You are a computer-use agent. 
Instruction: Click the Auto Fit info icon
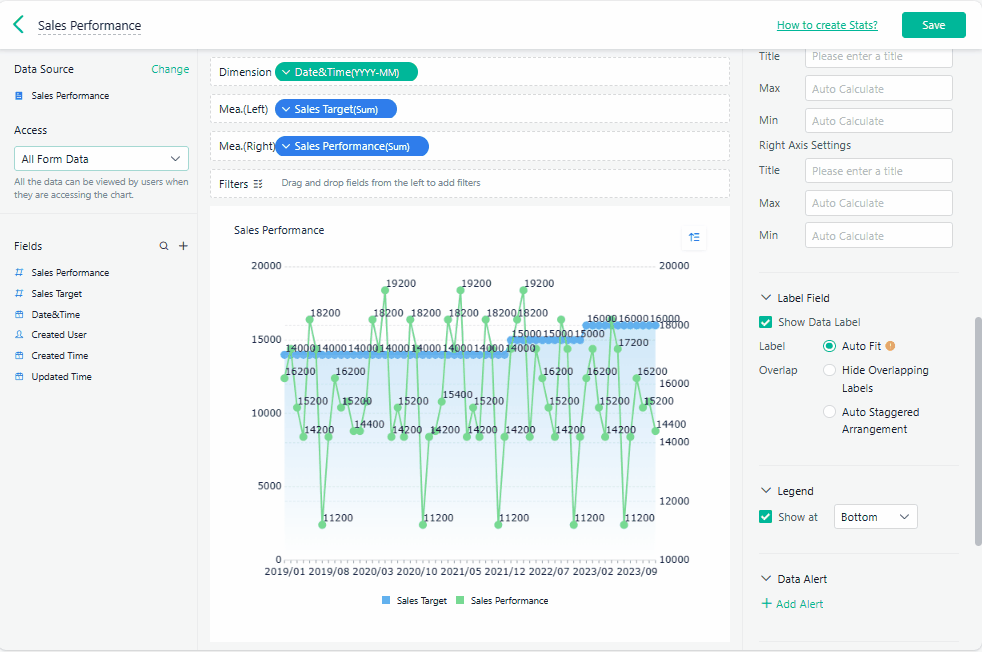tap(890, 346)
